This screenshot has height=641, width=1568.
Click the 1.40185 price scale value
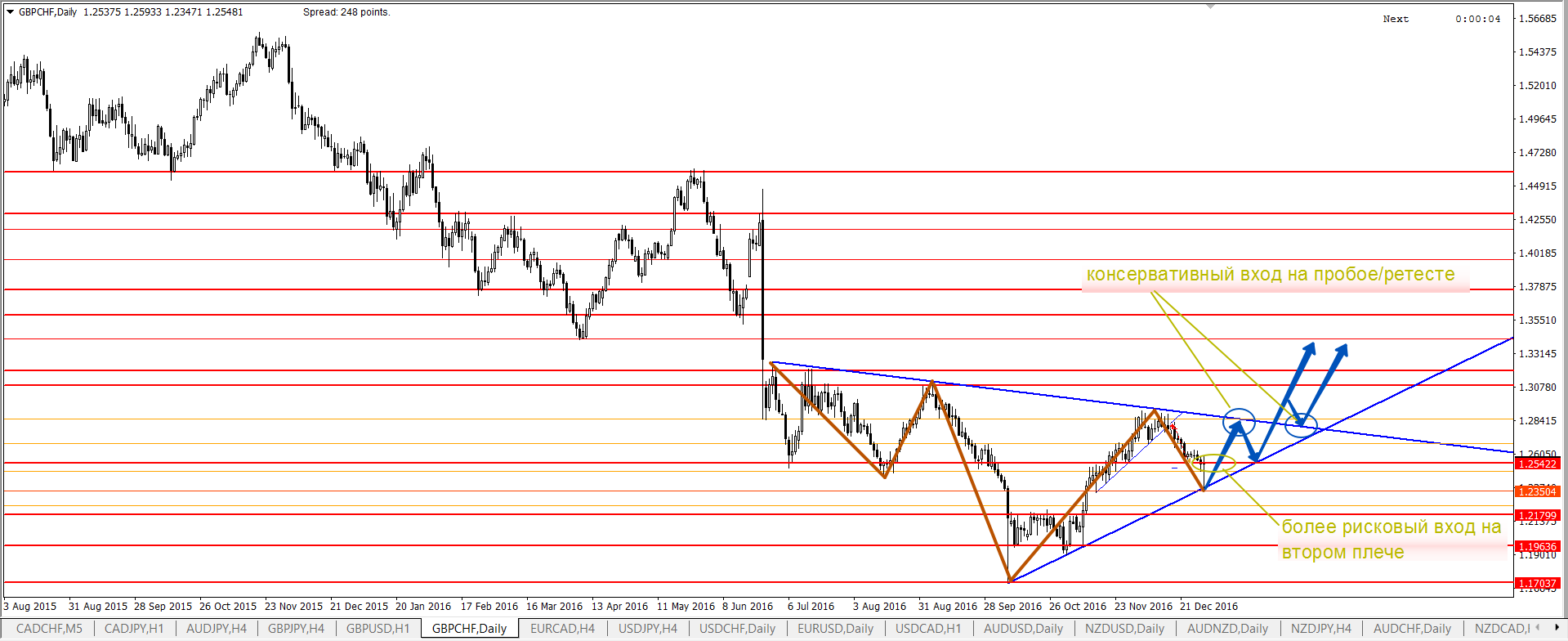[1537, 253]
